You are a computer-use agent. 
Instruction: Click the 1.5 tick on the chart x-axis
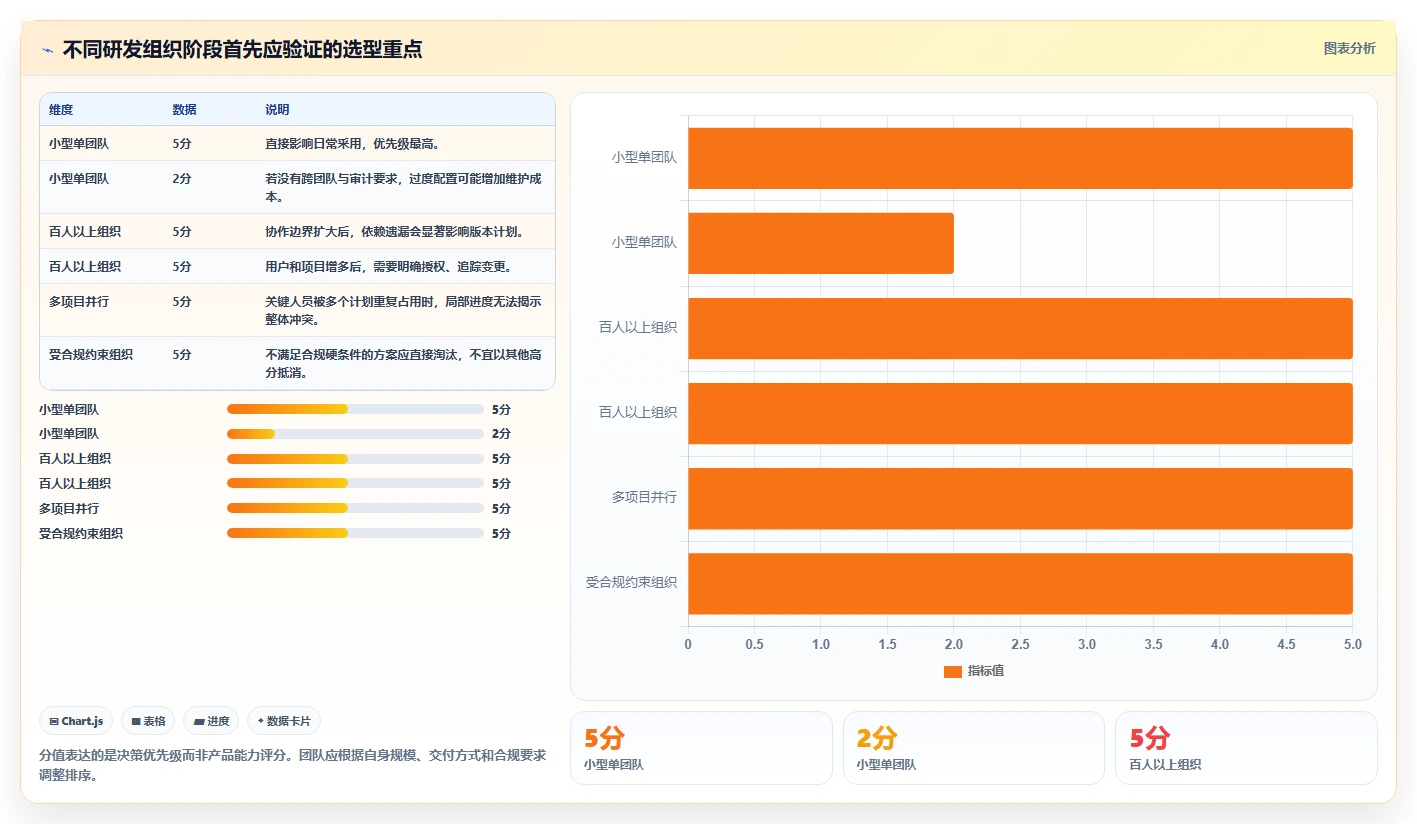887,644
